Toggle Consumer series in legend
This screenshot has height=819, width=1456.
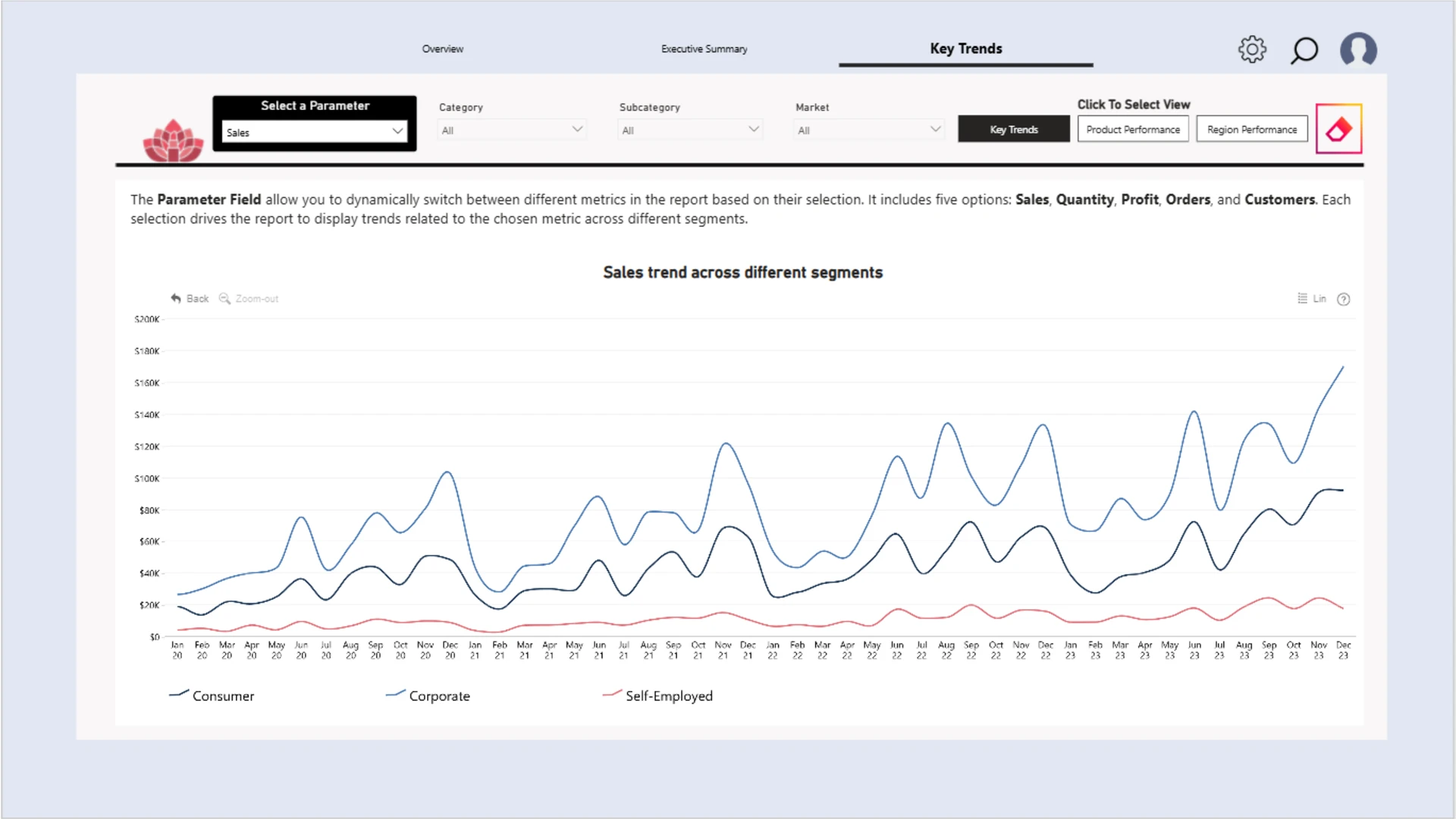click(212, 695)
